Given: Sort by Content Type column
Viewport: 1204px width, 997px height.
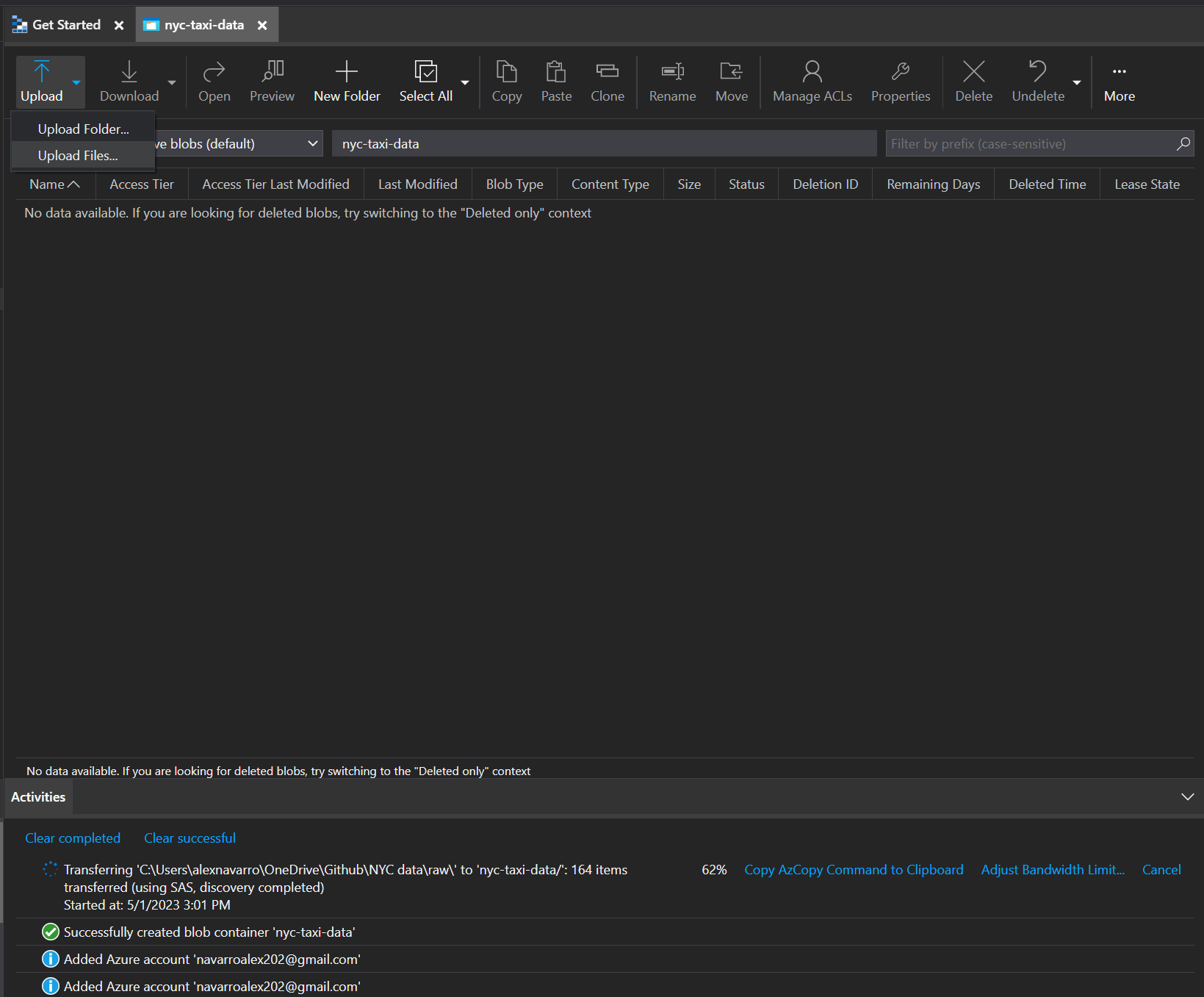Looking at the screenshot, I should 610,184.
